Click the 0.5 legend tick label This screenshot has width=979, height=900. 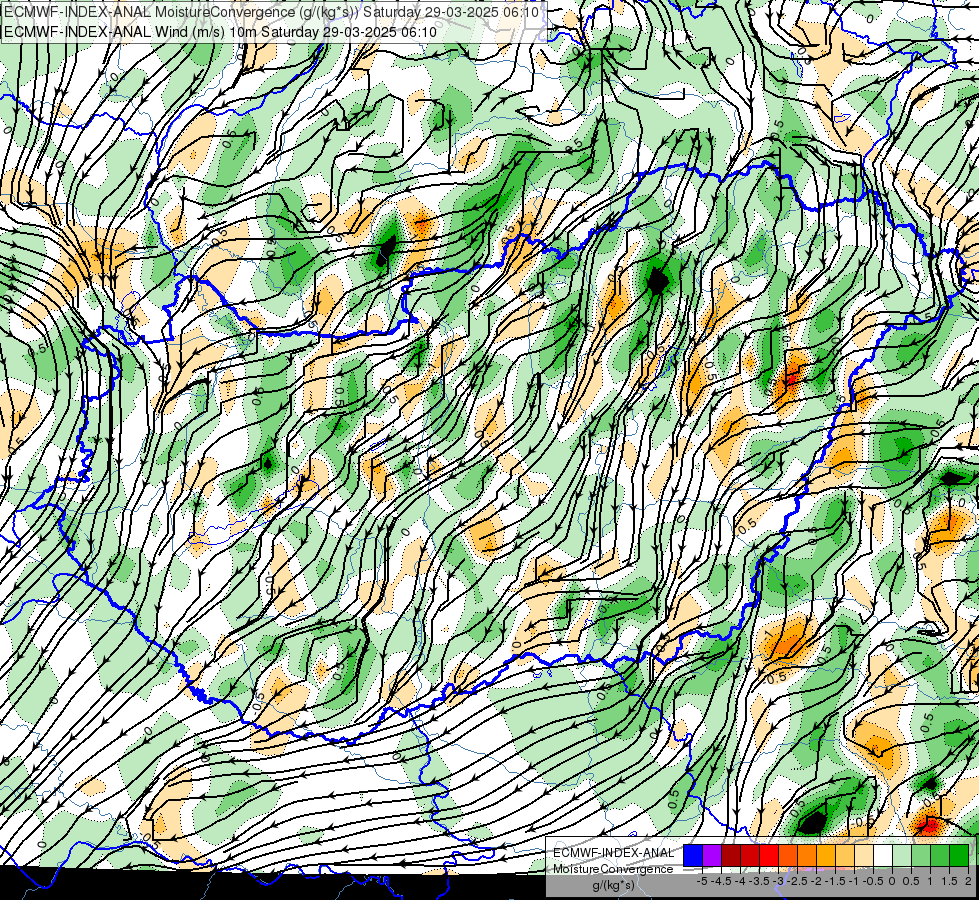pyautogui.click(x=911, y=881)
